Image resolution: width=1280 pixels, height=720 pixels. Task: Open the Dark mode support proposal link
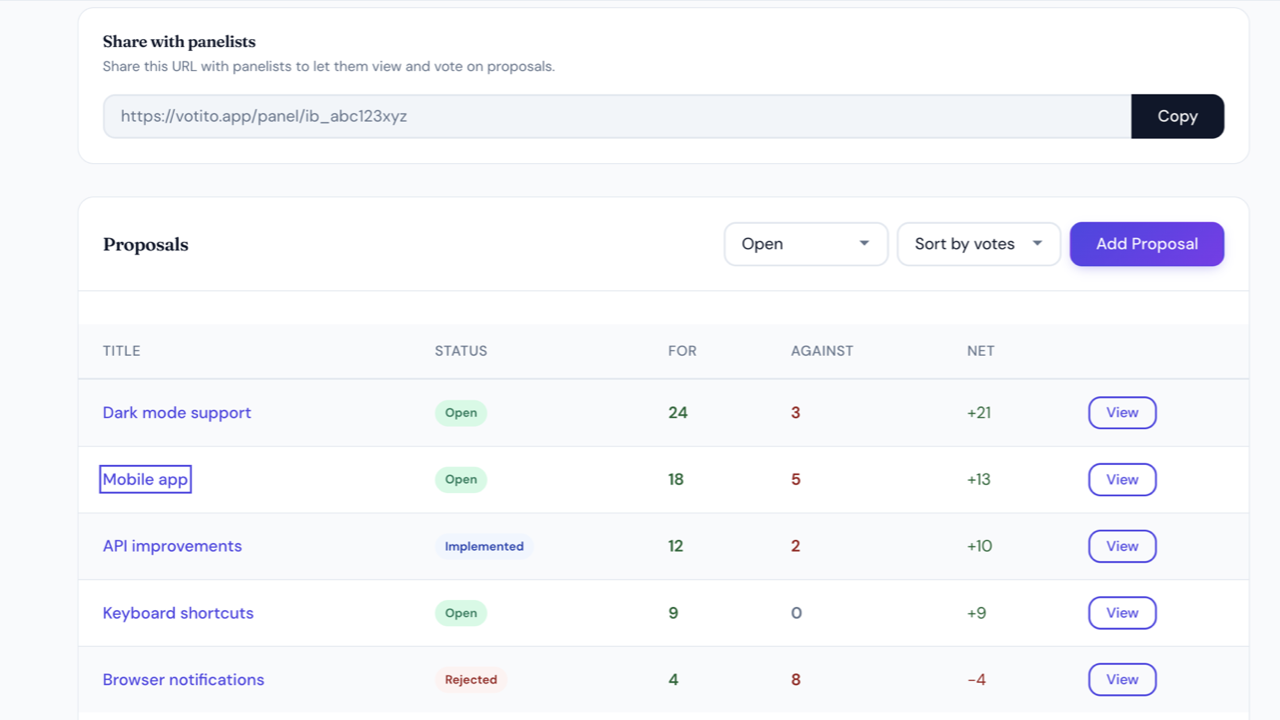177,413
